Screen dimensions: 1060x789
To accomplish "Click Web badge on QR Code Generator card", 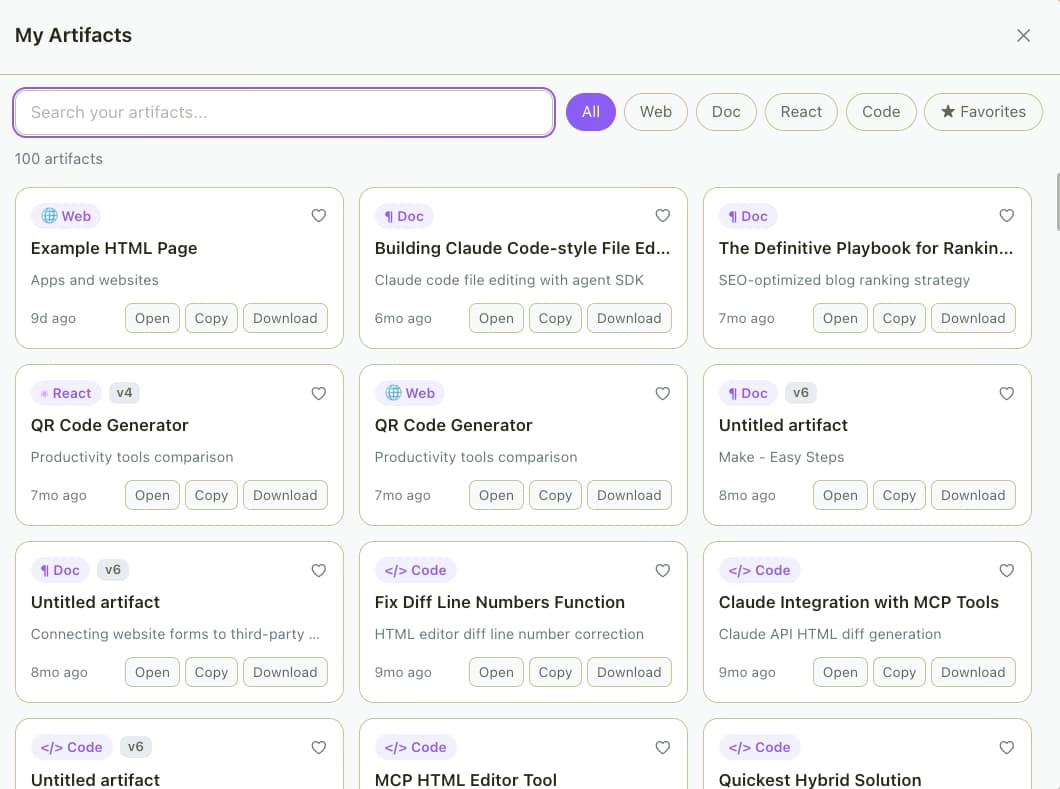I will (x=410, y=393).
